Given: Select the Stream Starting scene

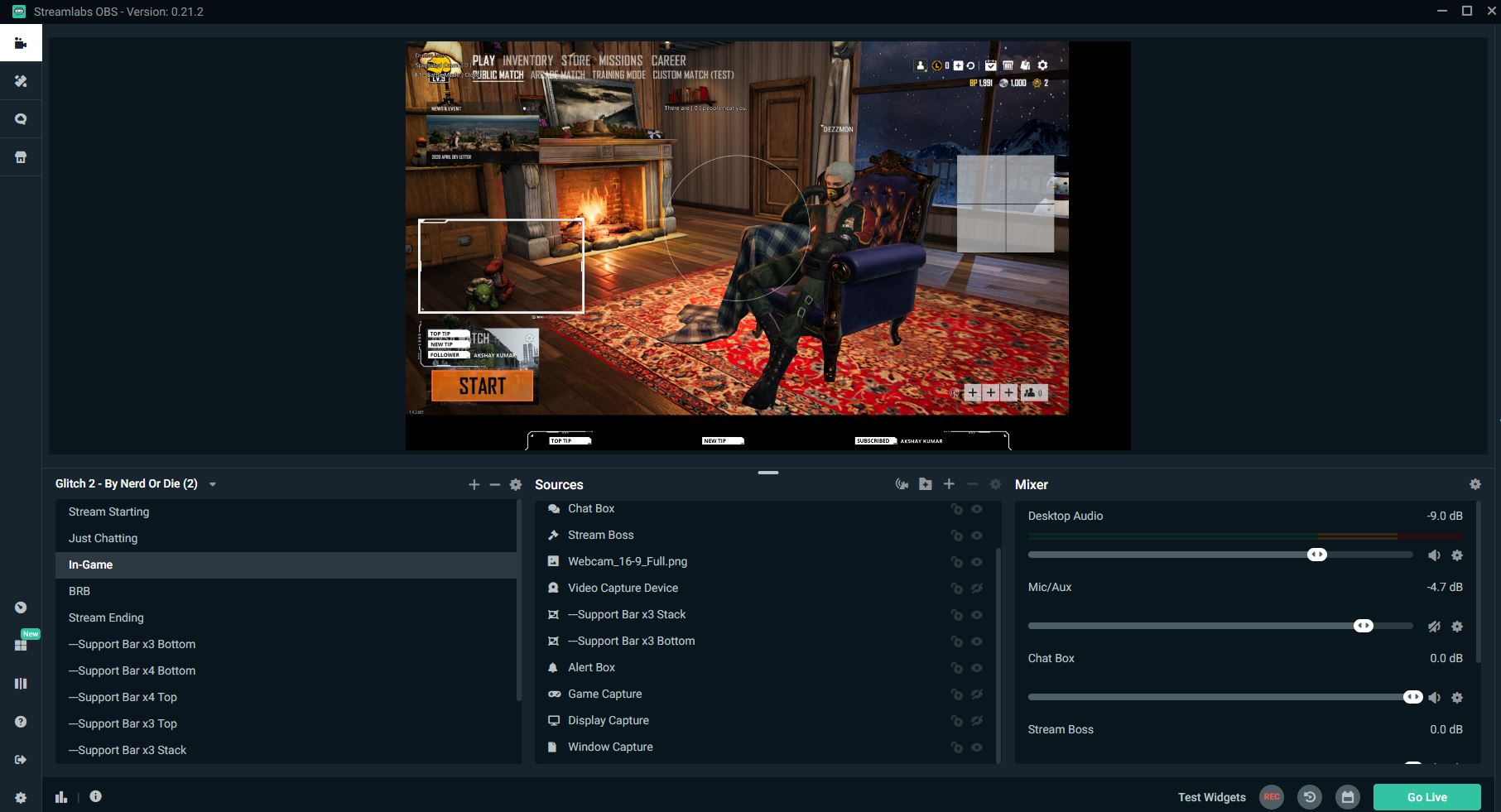Looking at the screenshot, I should [286, 512].
